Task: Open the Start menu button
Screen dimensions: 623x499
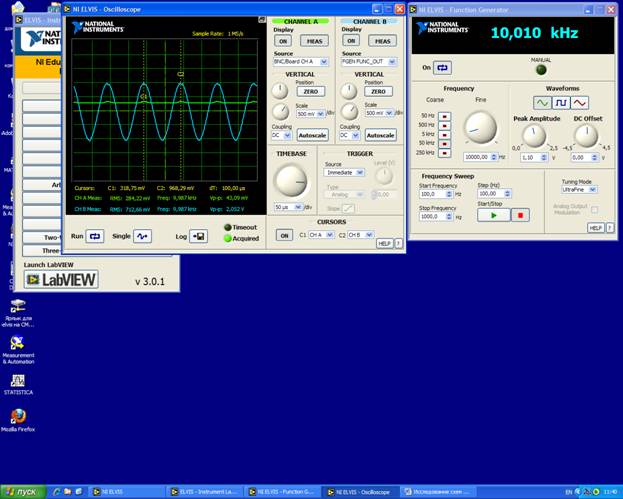Action: point(23,492)
